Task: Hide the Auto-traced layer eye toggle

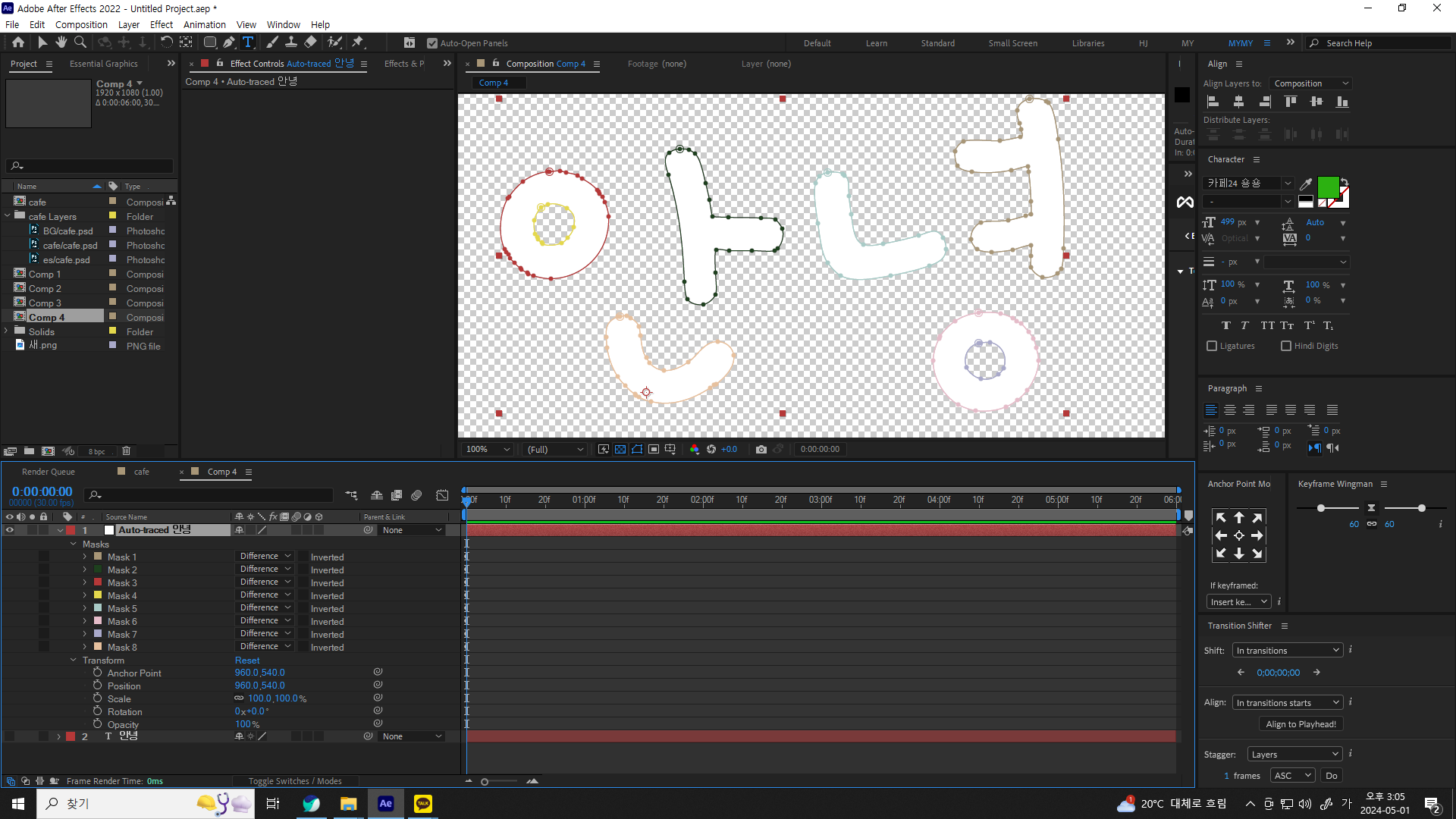Action: click(10, 530)
